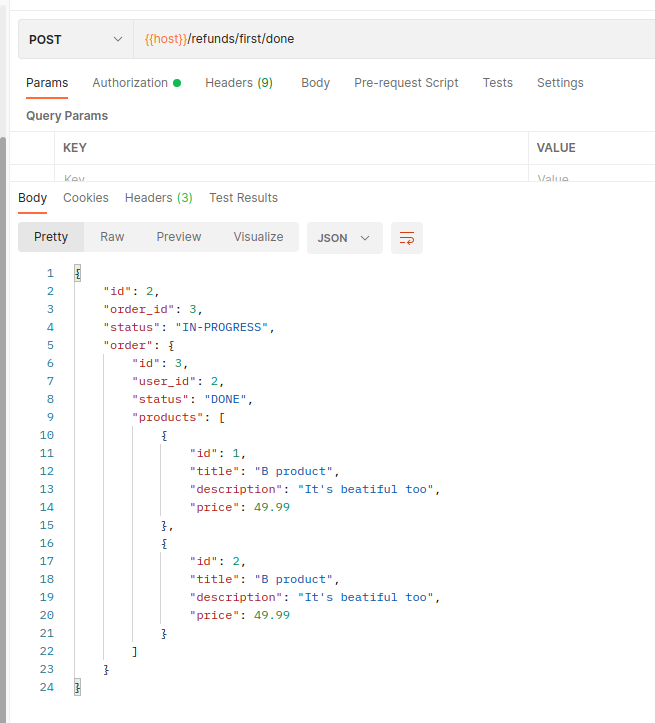
Task: Show the Test Results tab
Action: coord(243,198)
